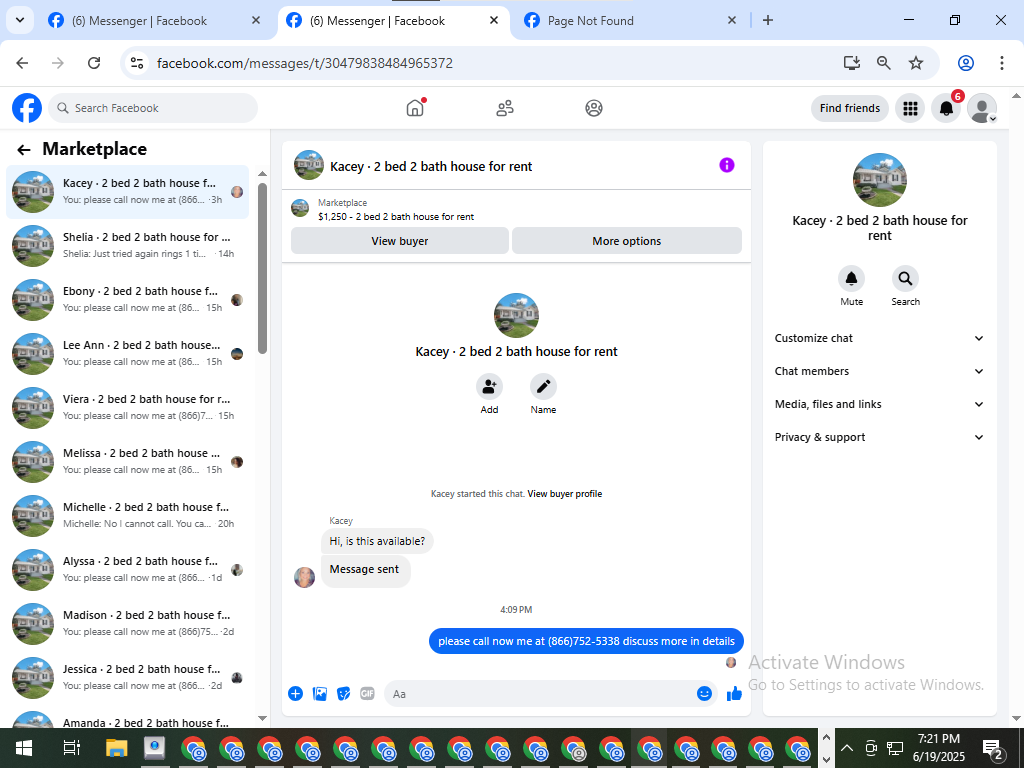1024x768 pixels.
Task: Open the Facebook menu grid icon
Action: pos(910,108)
